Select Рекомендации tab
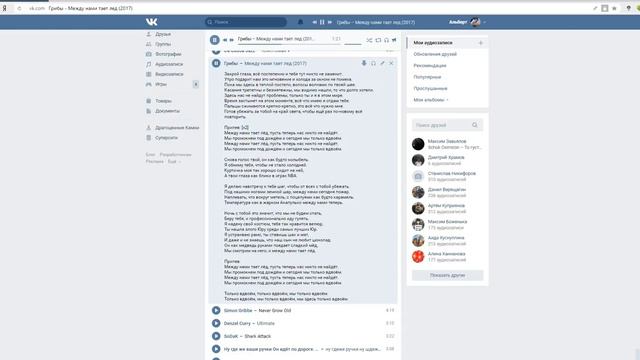Screen dimensions: 640x360 pos(430,66)
